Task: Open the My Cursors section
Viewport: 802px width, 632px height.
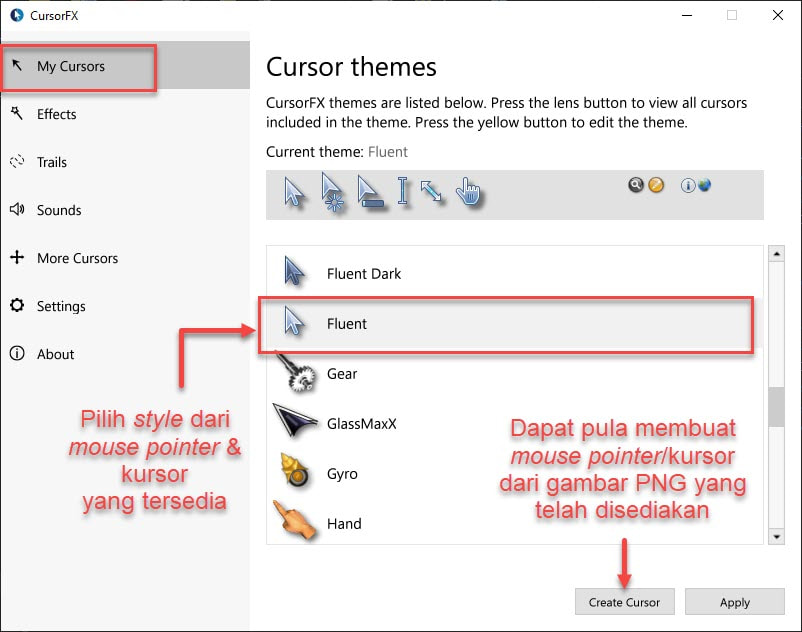Action: (x=125, y=66)
